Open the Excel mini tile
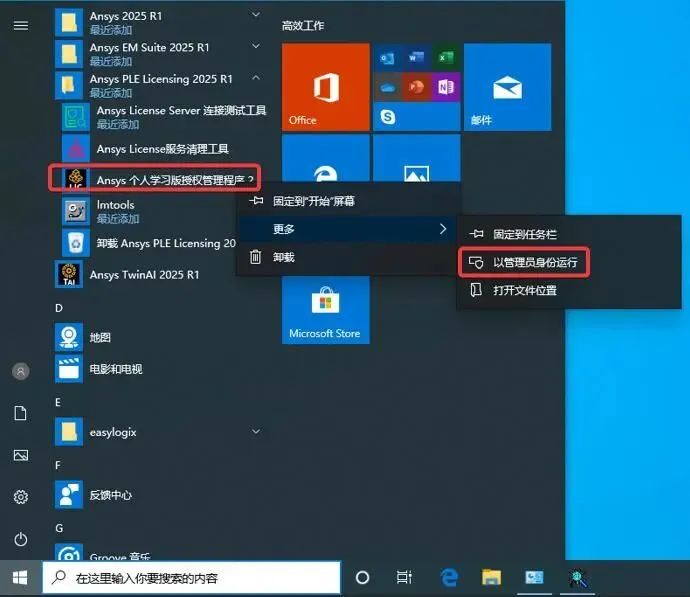The image size is (690, 597). click(x=446, y=58)
